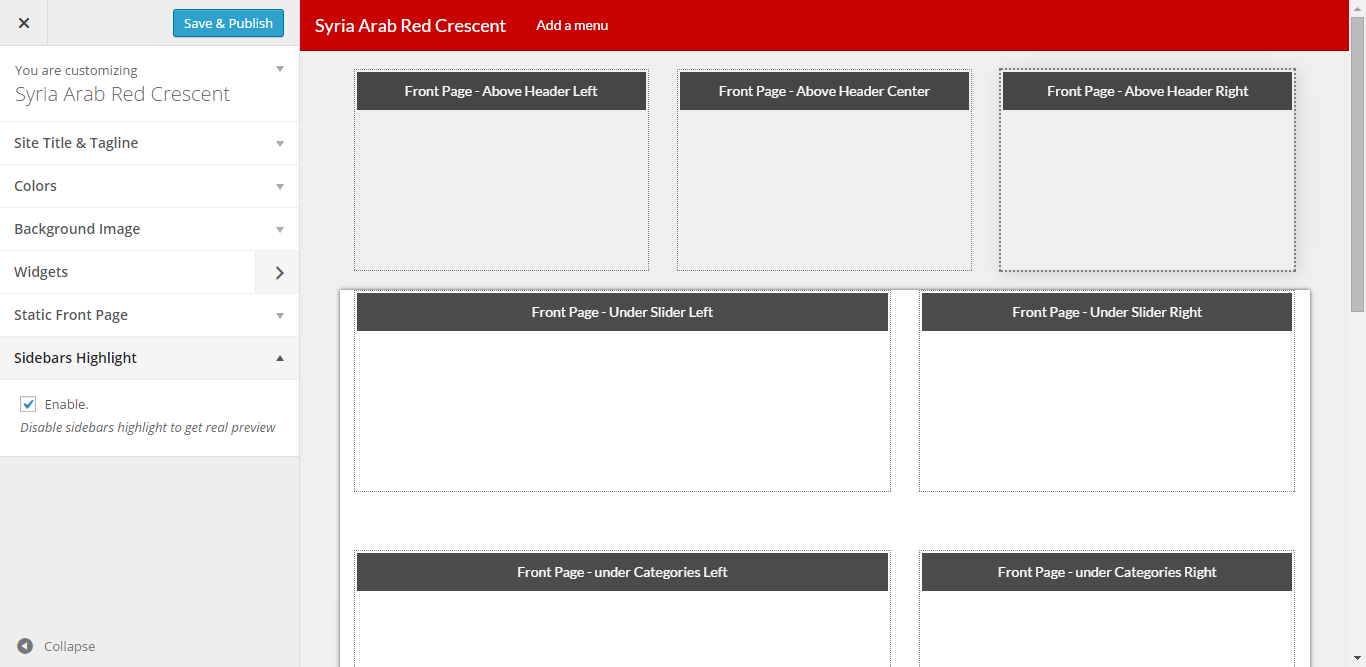Expand the 'You are customizing' theme arrow
Image resolution: width=1366 pixels, height=667 pixels.
coord(280,69)
